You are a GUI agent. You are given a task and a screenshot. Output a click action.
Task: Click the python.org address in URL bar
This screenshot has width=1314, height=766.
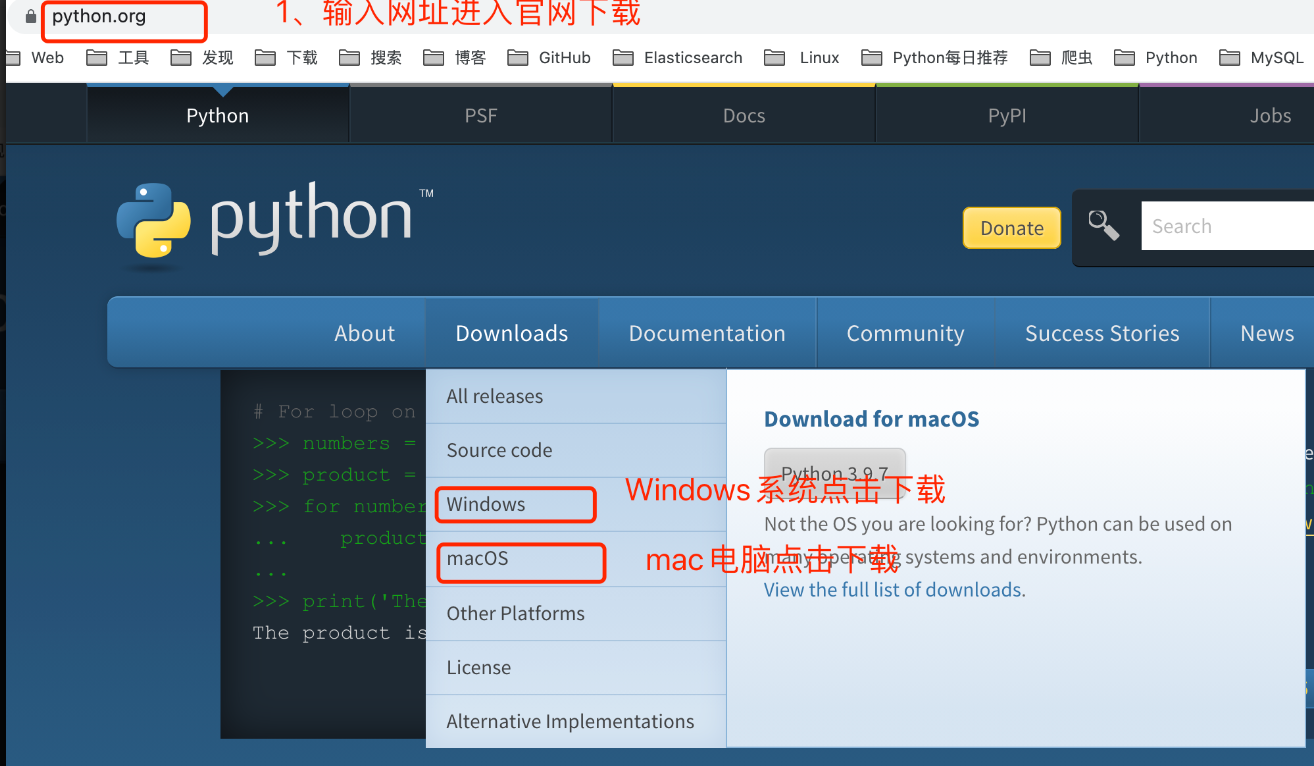coord(99,17)
